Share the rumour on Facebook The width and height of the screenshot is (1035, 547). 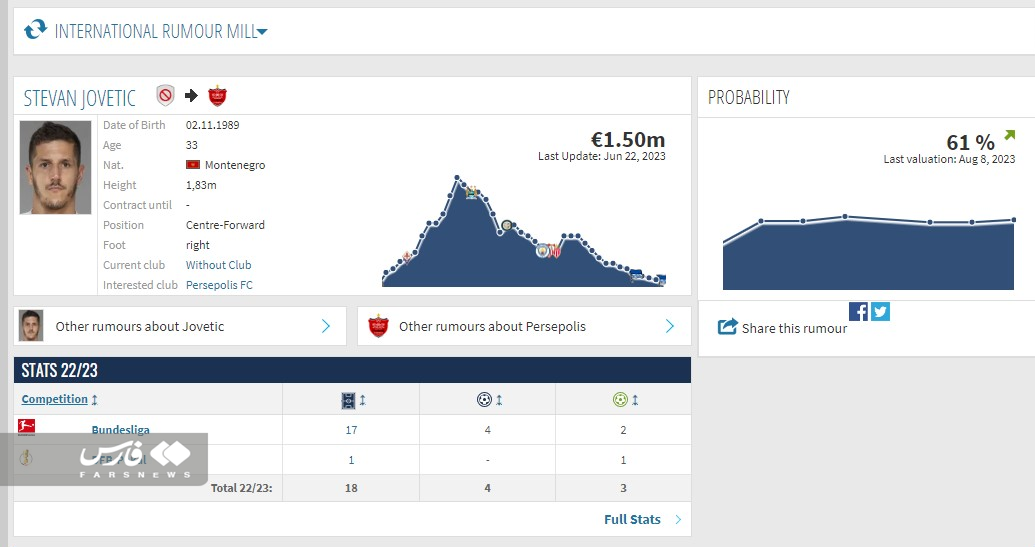[x=858, y=311]
